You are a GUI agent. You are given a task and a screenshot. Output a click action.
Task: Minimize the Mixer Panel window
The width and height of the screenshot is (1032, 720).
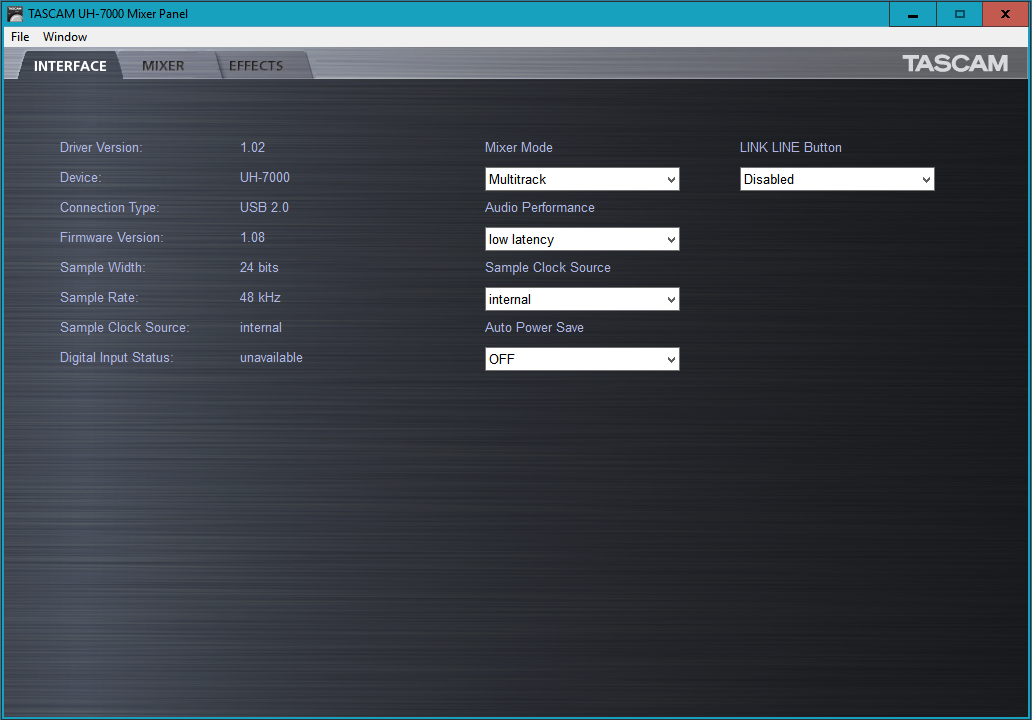pos(912,14)
